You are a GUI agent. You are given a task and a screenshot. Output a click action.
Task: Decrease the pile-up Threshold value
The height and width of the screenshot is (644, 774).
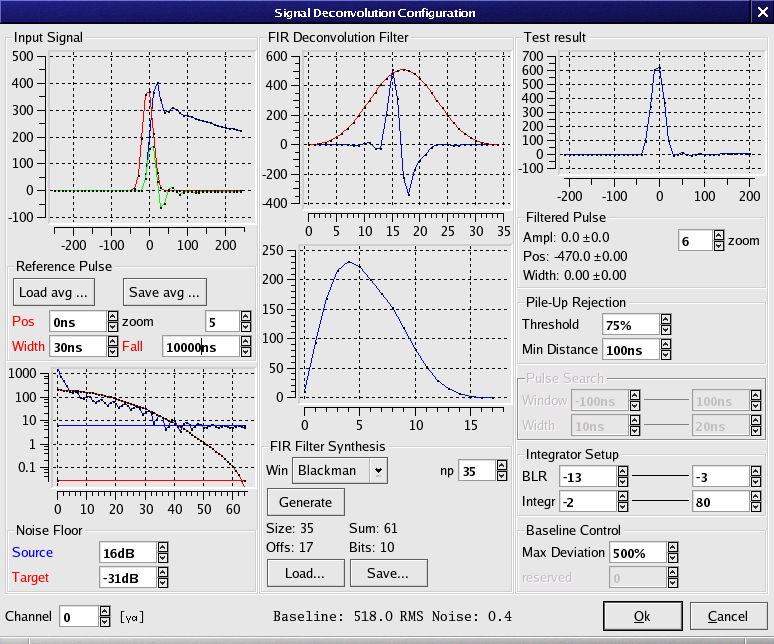coord(666,330)
